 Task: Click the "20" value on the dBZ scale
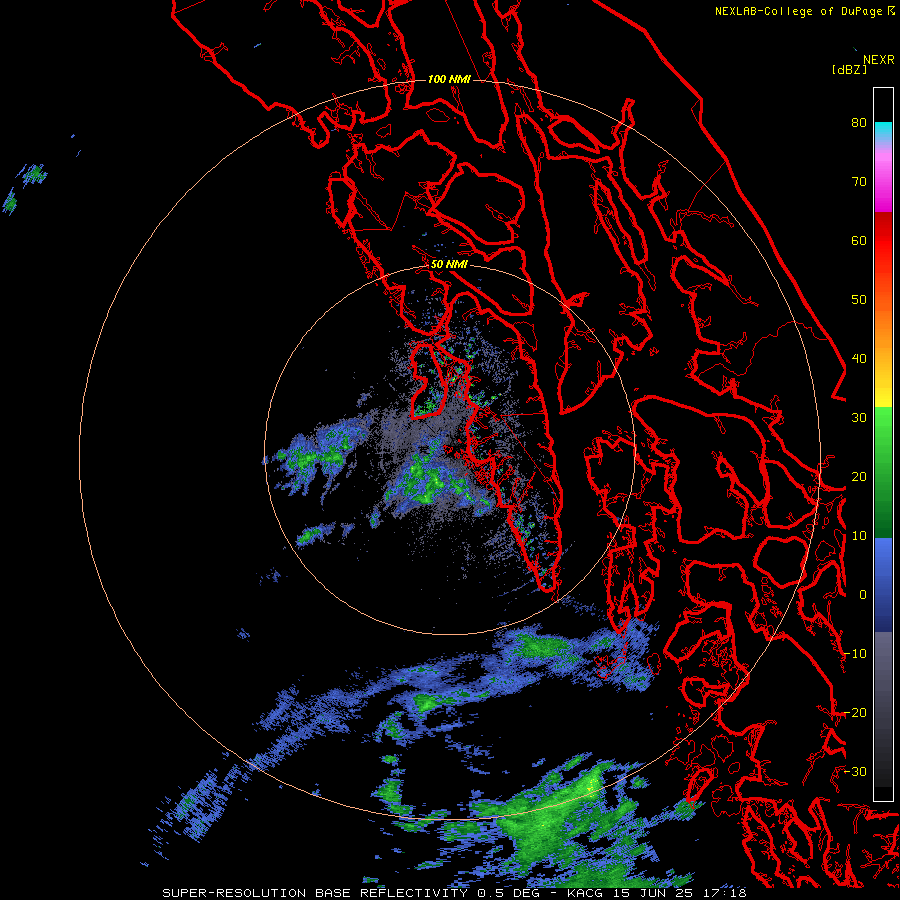tap(859, 477)
